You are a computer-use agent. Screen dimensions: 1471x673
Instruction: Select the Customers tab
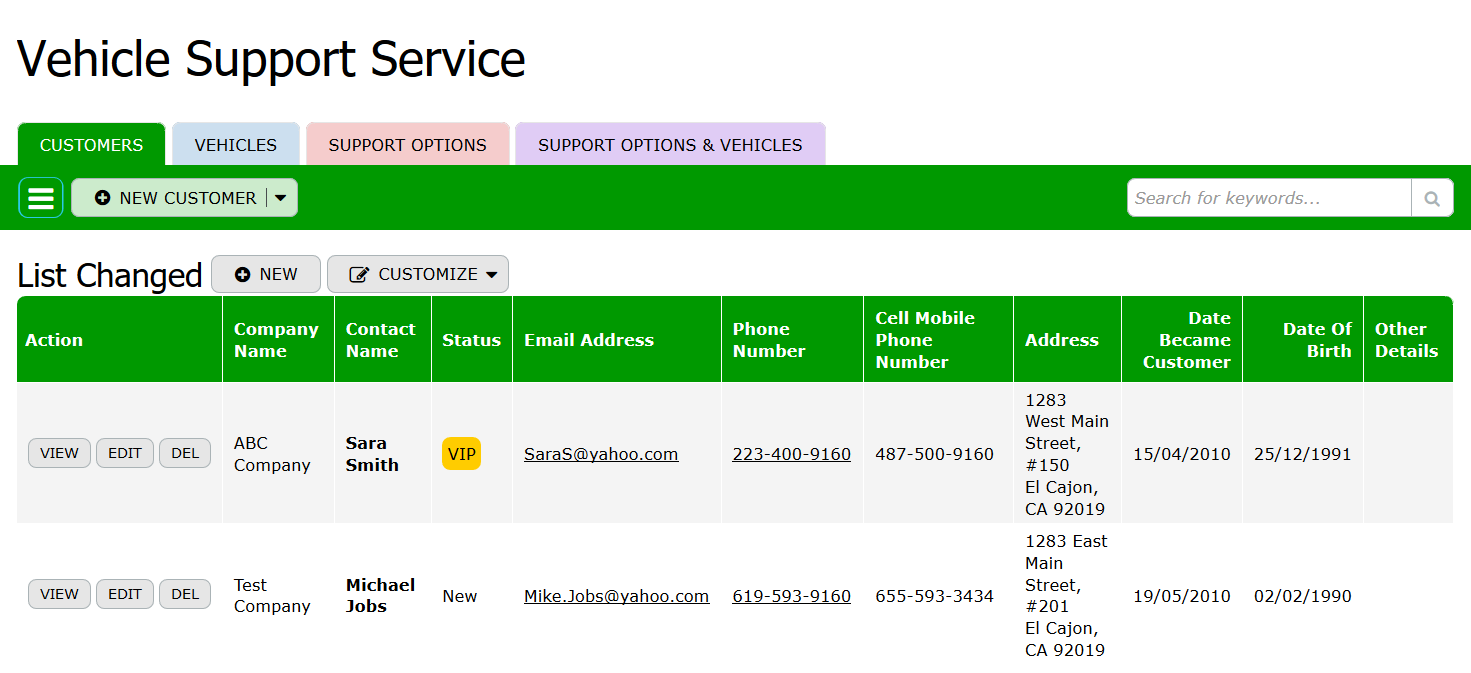91,145
